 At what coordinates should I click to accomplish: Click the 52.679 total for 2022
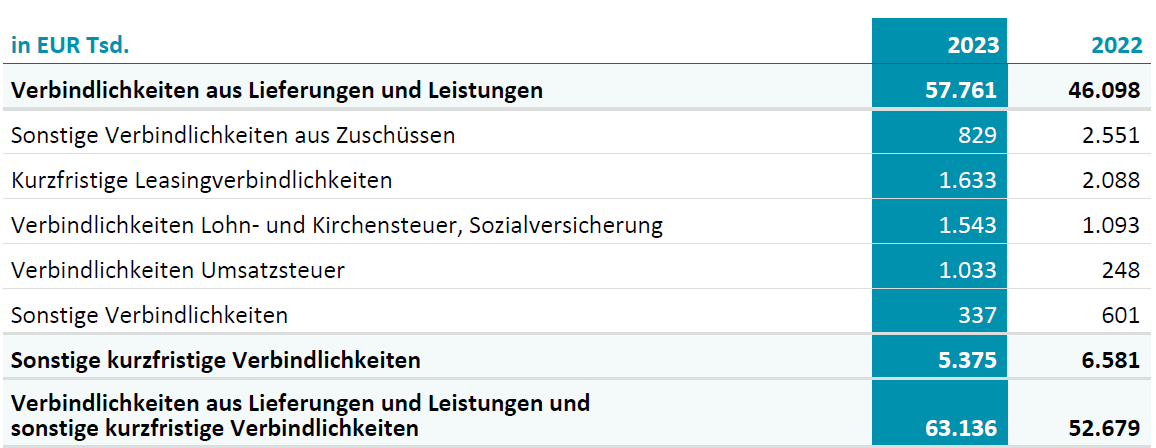[1106, 428]
